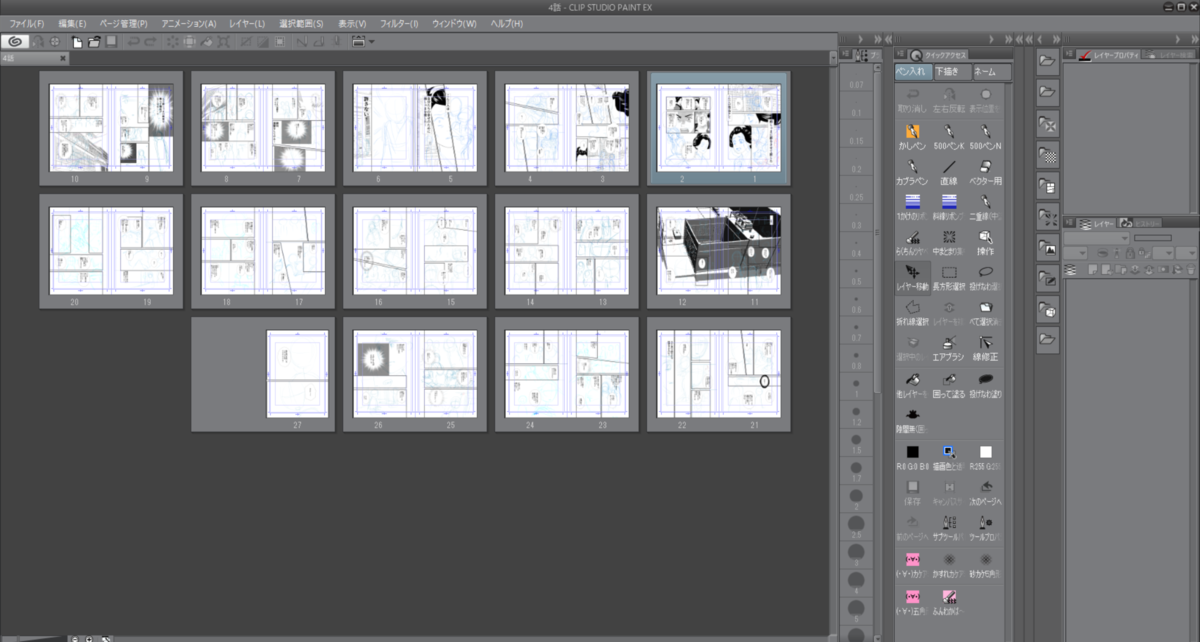Select the 線修正 correct line tool
Screen dimensions: 1200x642
986,348
